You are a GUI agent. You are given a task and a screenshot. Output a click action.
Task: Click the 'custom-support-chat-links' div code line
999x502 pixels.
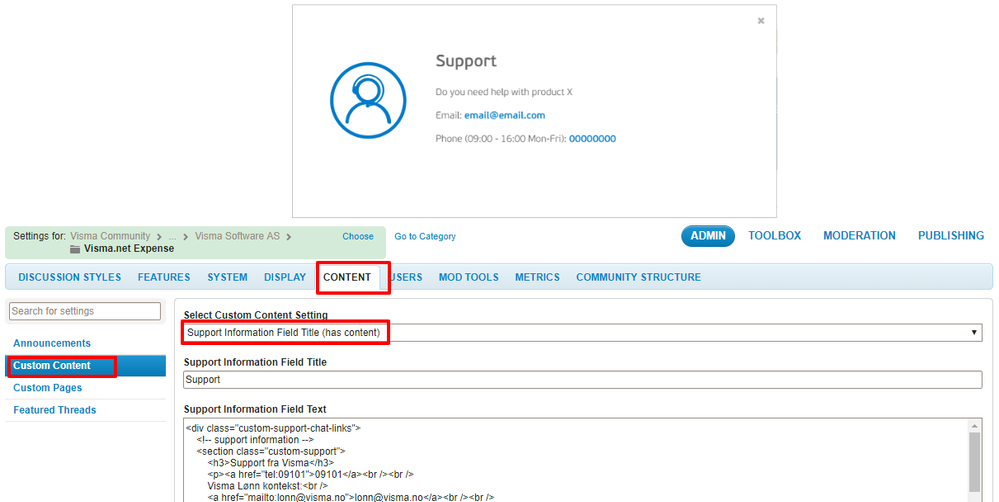coord(273,429)
